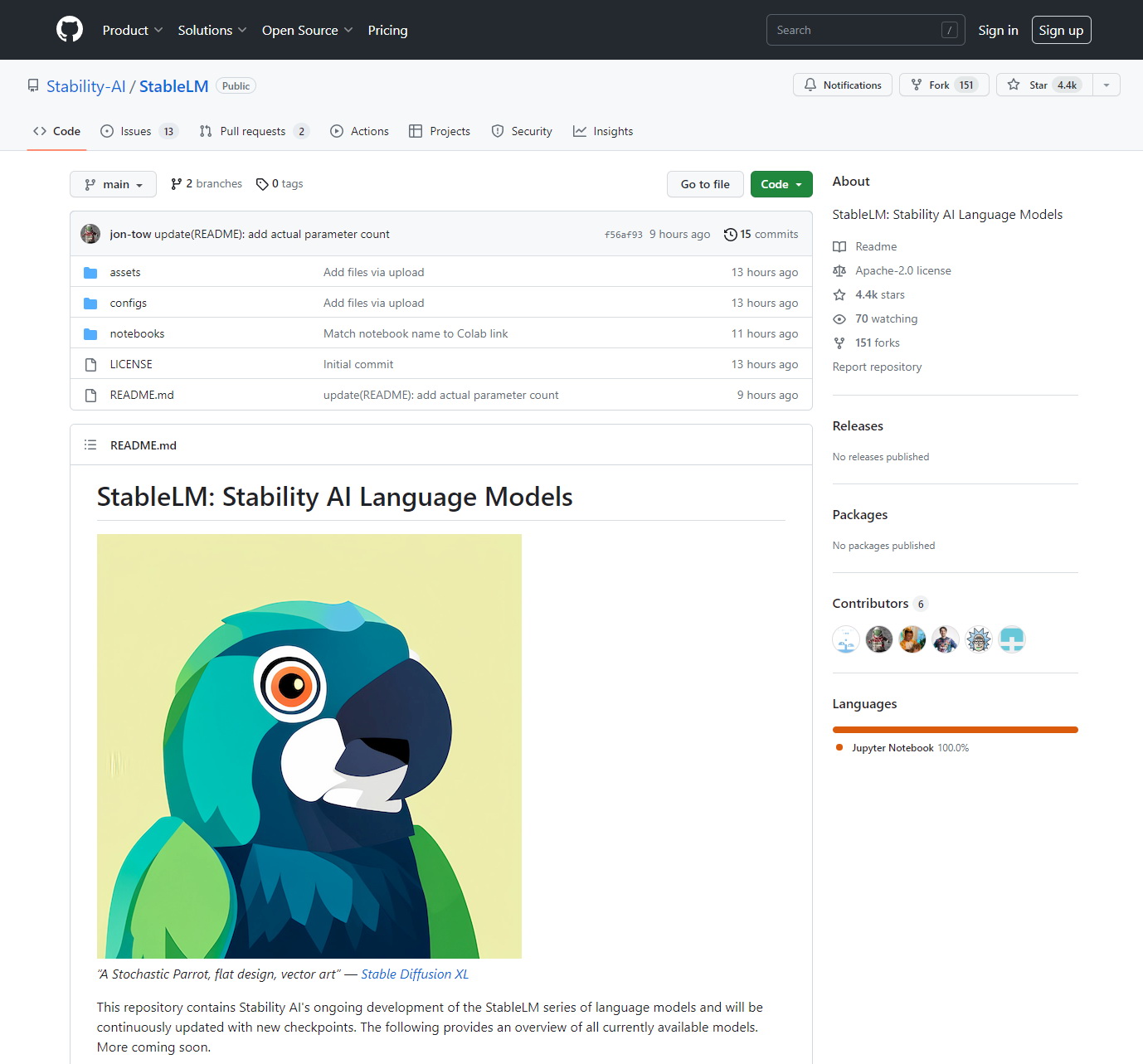The image size is (1143, 1064).
Task: Click the commit history clock icon
Action: 730,235
